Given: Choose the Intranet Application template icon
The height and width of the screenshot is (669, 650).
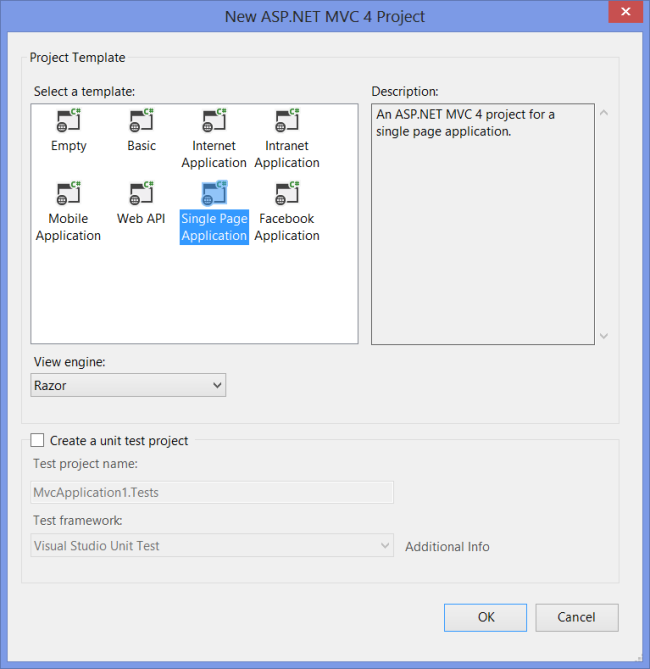Looking at the screenshot, I should [287, 120].
